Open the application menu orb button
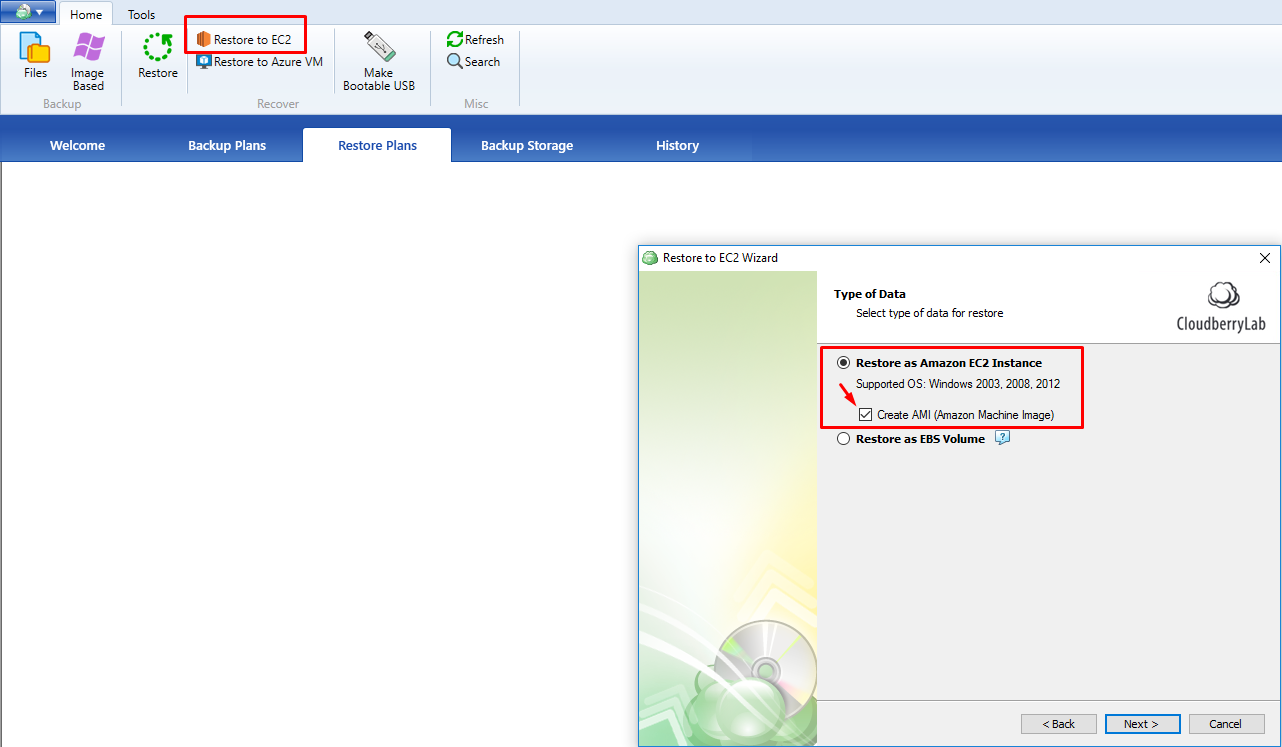The image size is (1282, 747). coord(28,12)
